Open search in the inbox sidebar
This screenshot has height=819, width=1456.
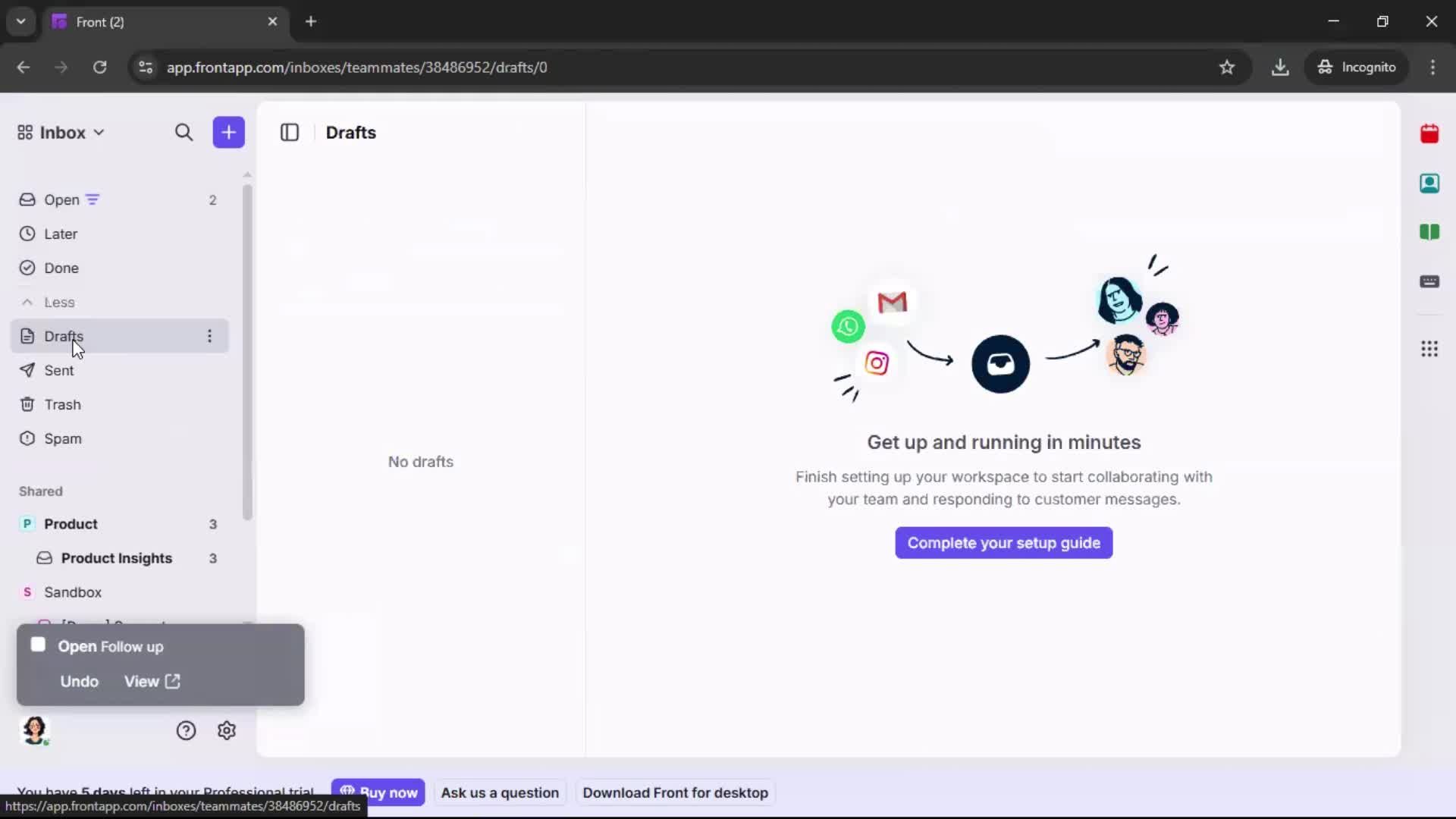pos(184,132)
